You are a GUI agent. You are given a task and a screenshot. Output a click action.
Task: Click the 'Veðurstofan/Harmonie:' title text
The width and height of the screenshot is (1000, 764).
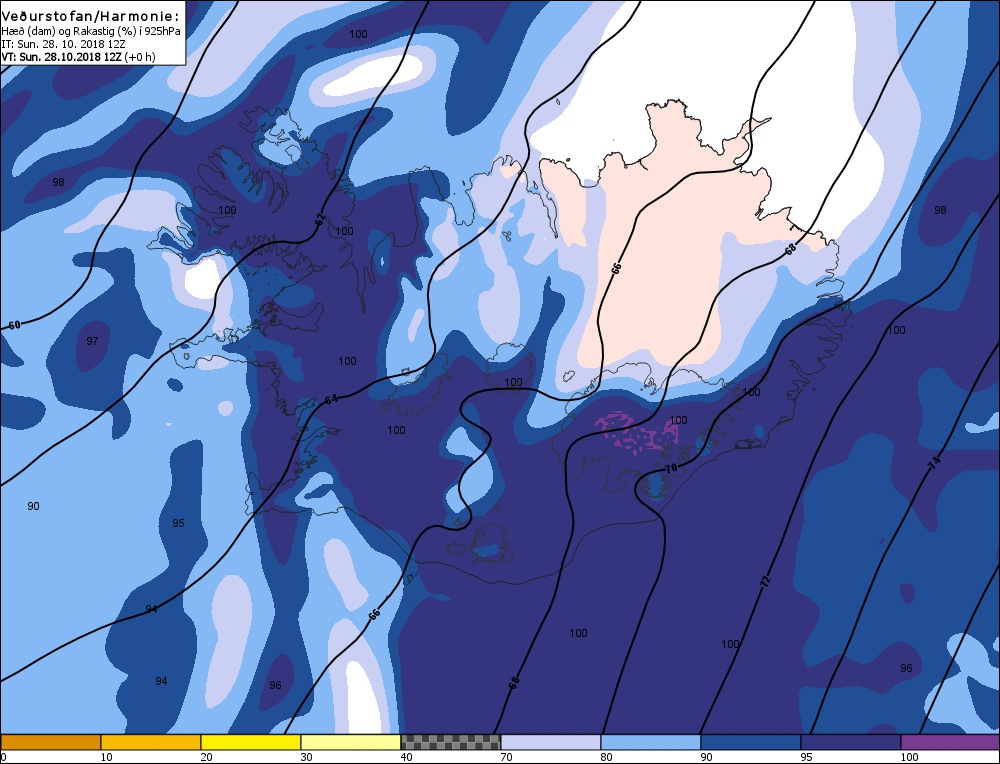pos(90,17)
